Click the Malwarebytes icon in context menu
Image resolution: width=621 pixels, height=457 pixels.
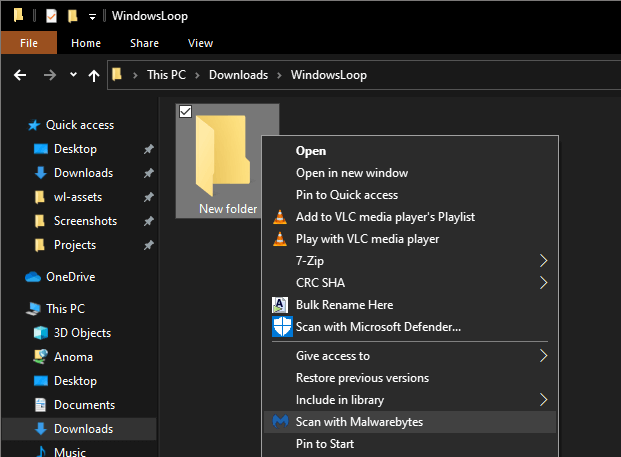tap(280, 422)
